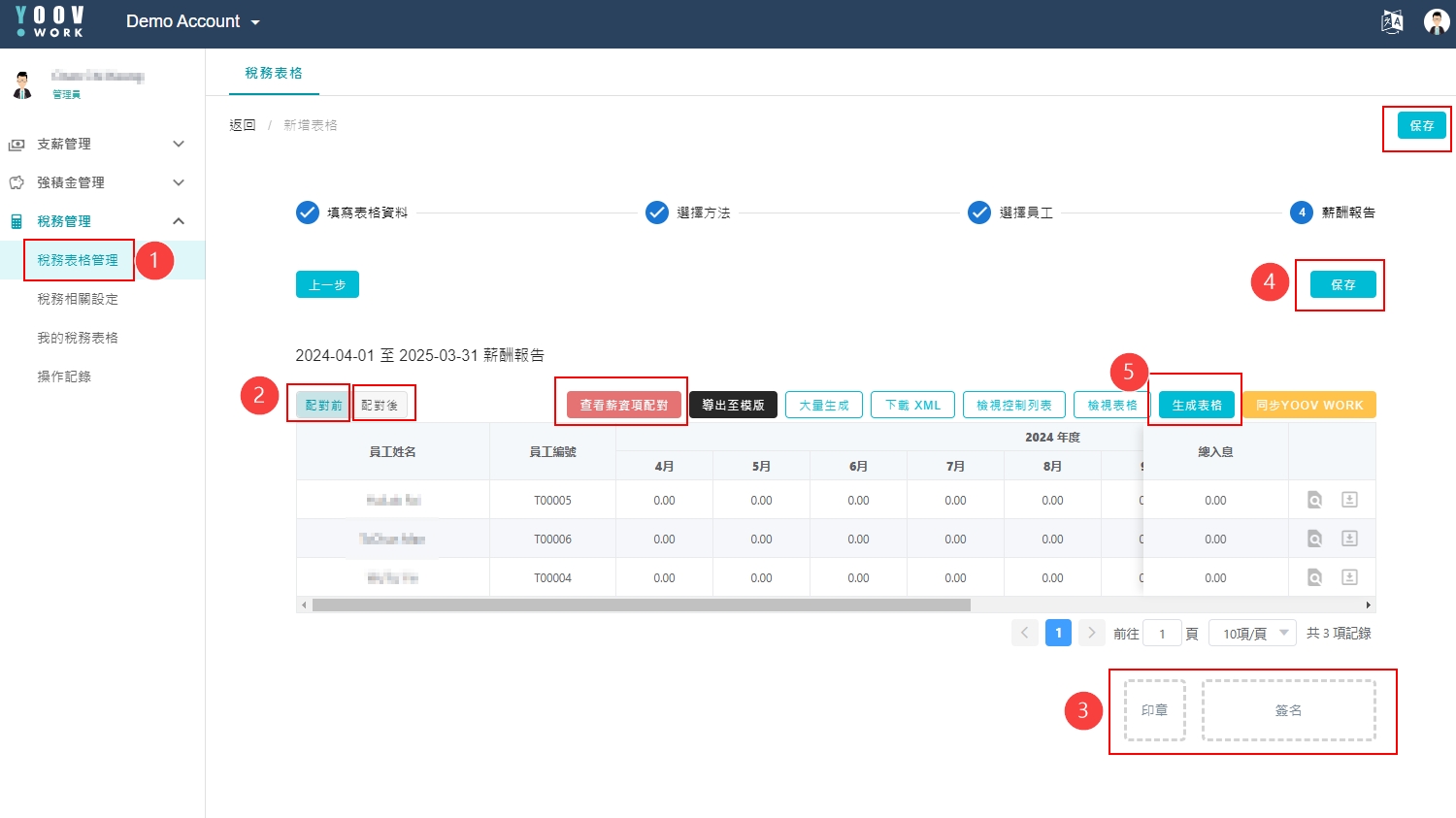
Task: Switch to 配對後 view toggle
Action: coord(380,405)
